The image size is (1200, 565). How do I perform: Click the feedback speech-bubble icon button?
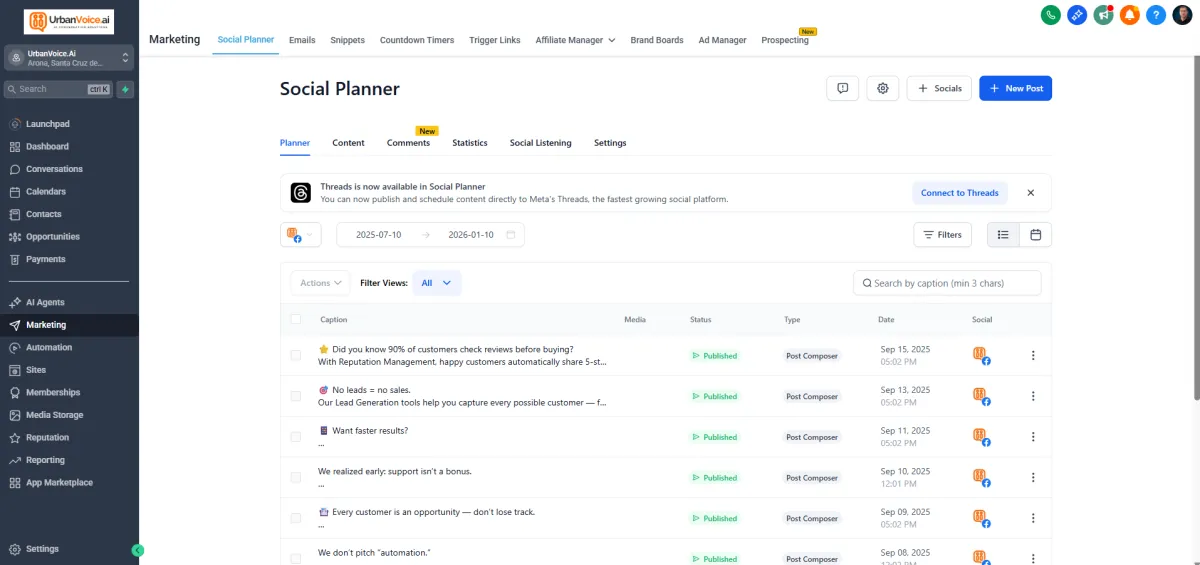(x=843, y=88)
